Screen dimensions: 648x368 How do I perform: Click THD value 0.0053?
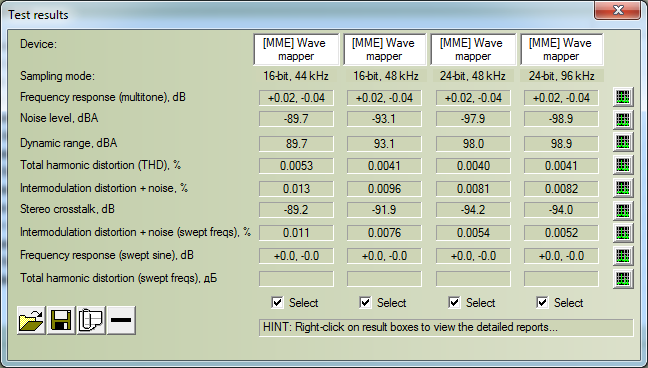click(x=296, y=166)
